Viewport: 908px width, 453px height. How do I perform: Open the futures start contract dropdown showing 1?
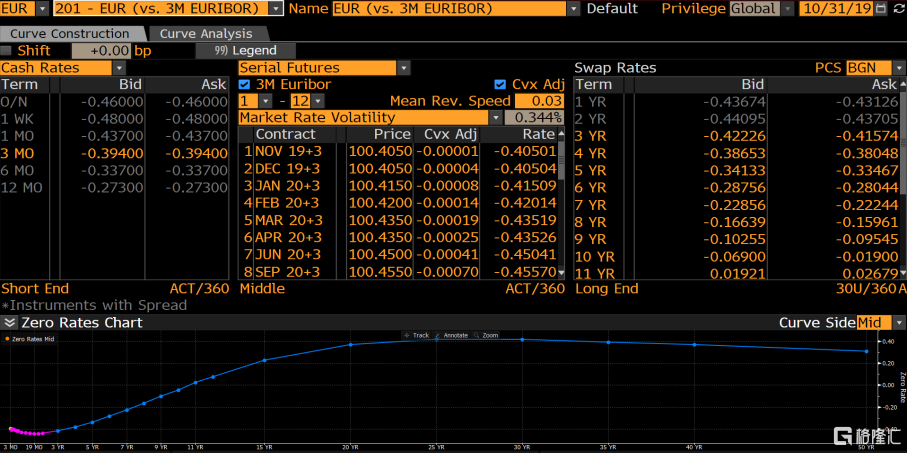coord(265,101)
